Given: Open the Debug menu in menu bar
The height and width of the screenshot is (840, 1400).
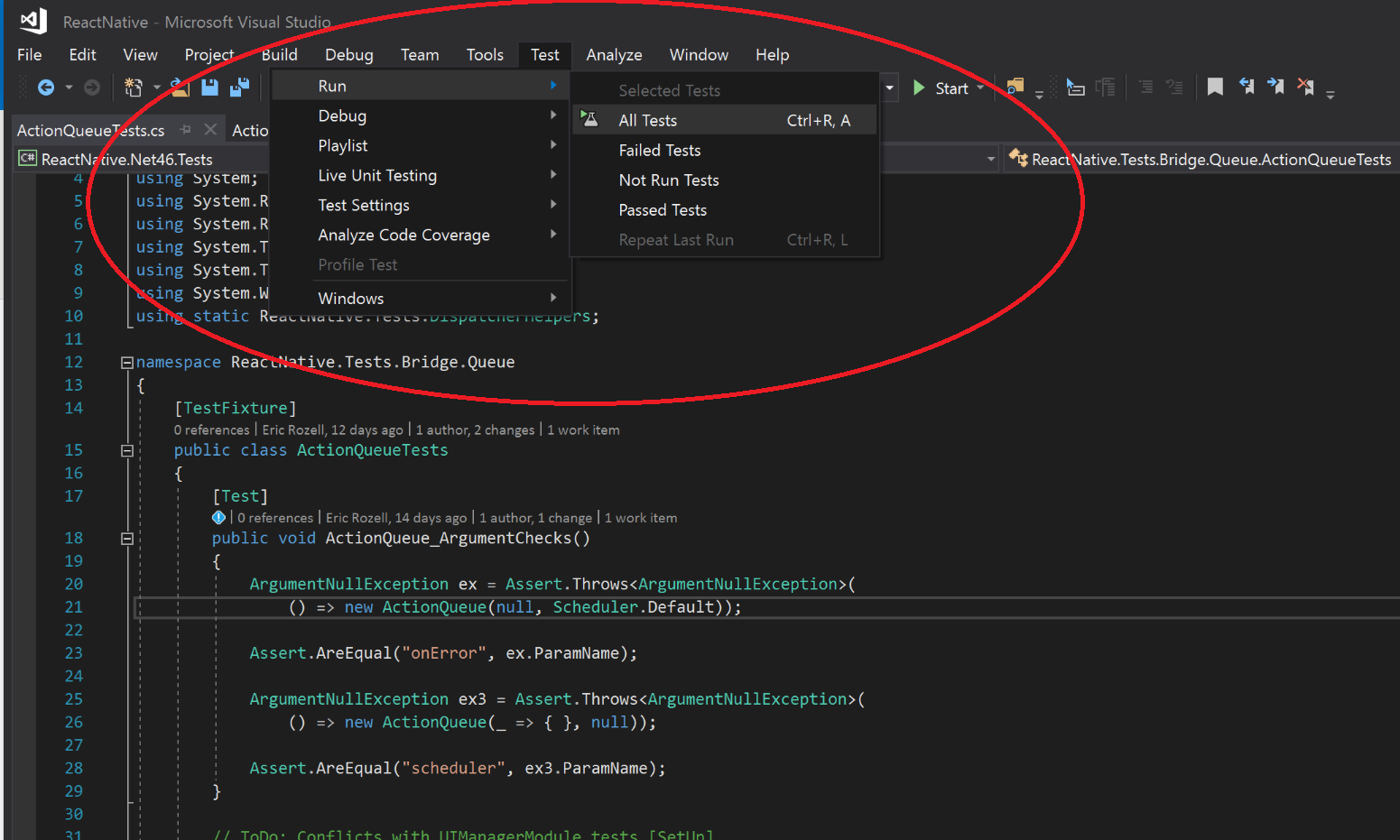Looking at the screenshot, I should [x=349, y=55].
